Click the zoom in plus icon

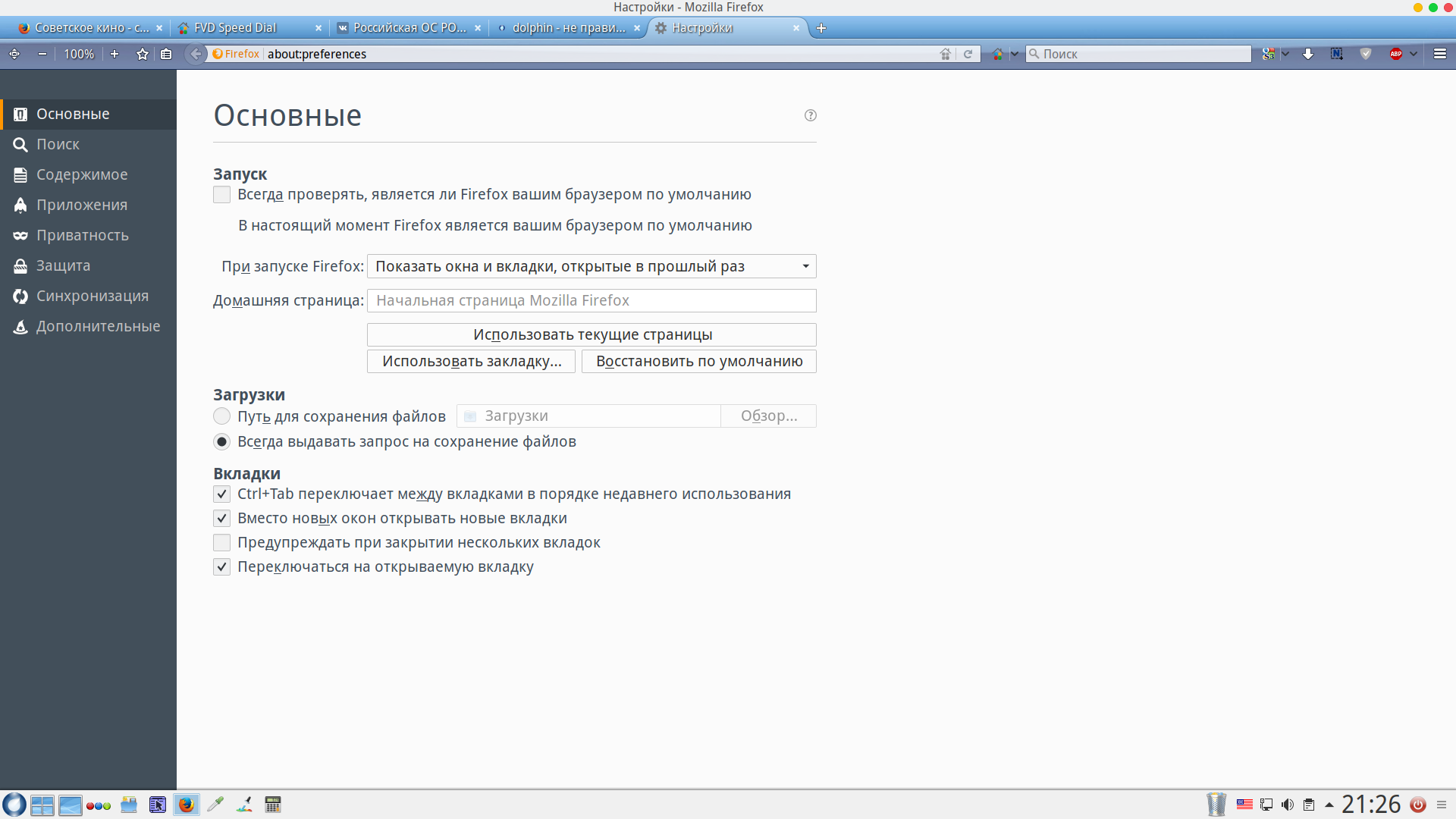click(x=115, y=54)
